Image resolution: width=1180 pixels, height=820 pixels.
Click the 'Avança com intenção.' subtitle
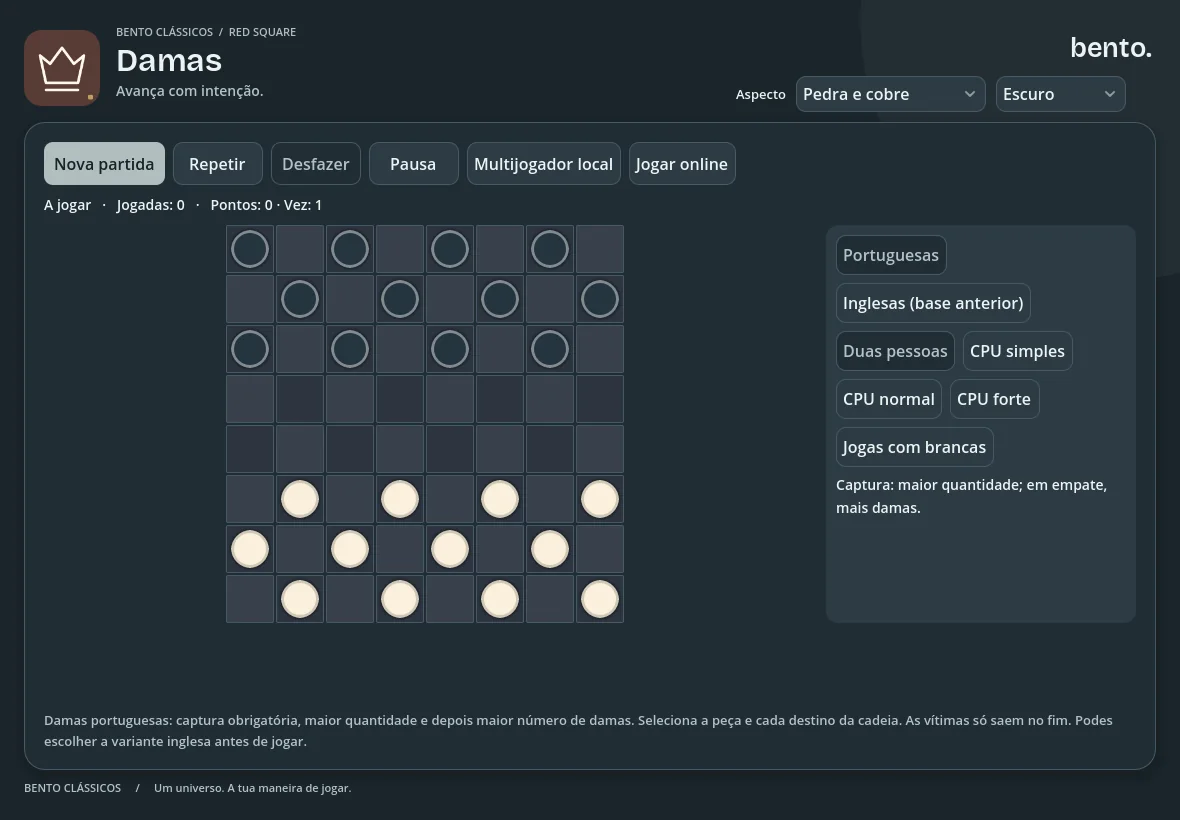(190, 91)
